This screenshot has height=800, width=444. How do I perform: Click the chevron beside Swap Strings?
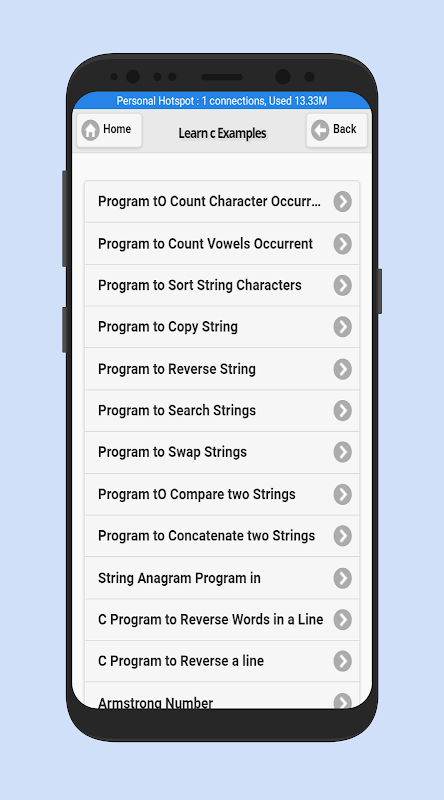(x=343, y=452)
